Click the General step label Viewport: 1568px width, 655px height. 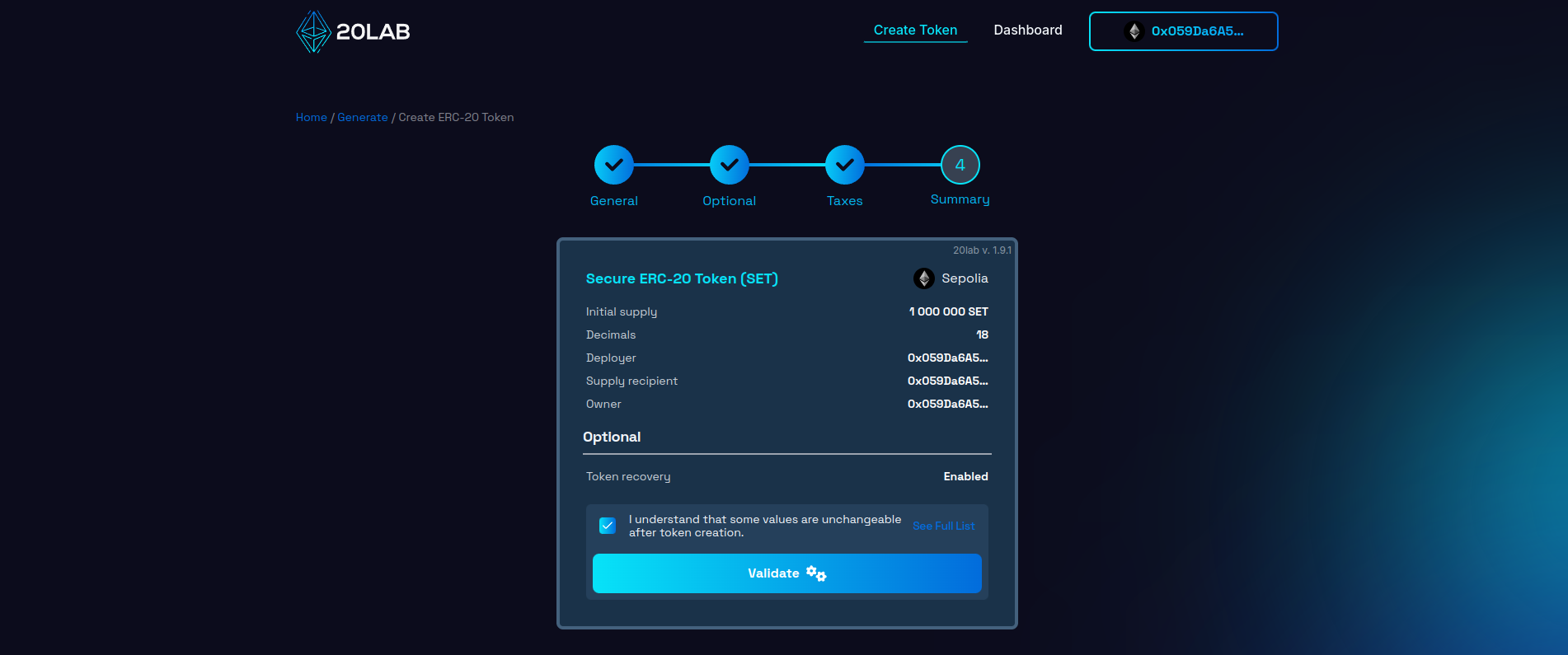(614, 201)
